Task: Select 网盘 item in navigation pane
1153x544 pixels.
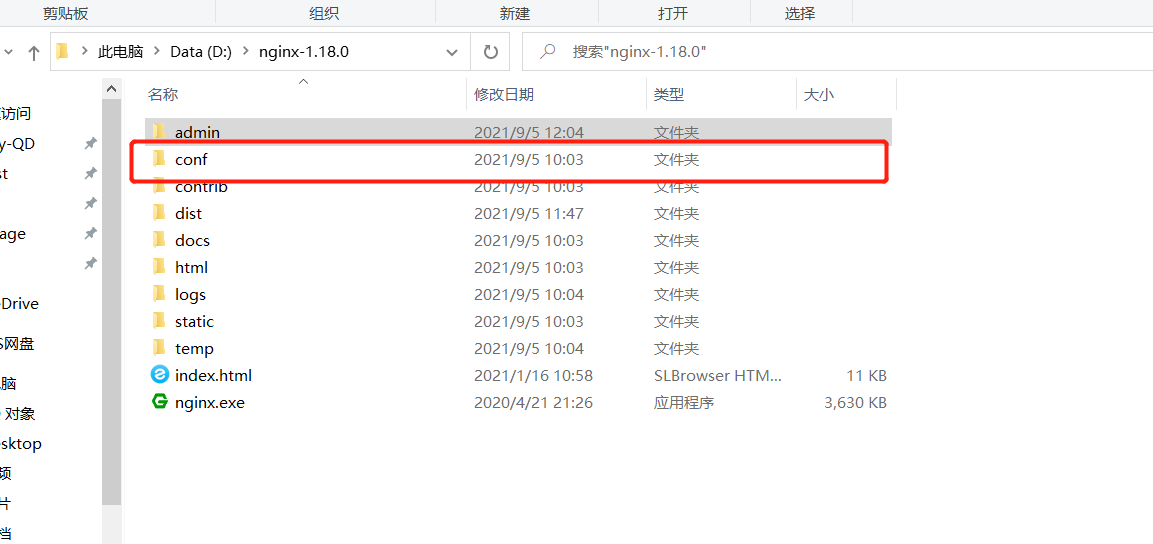Action: (17, 343)
